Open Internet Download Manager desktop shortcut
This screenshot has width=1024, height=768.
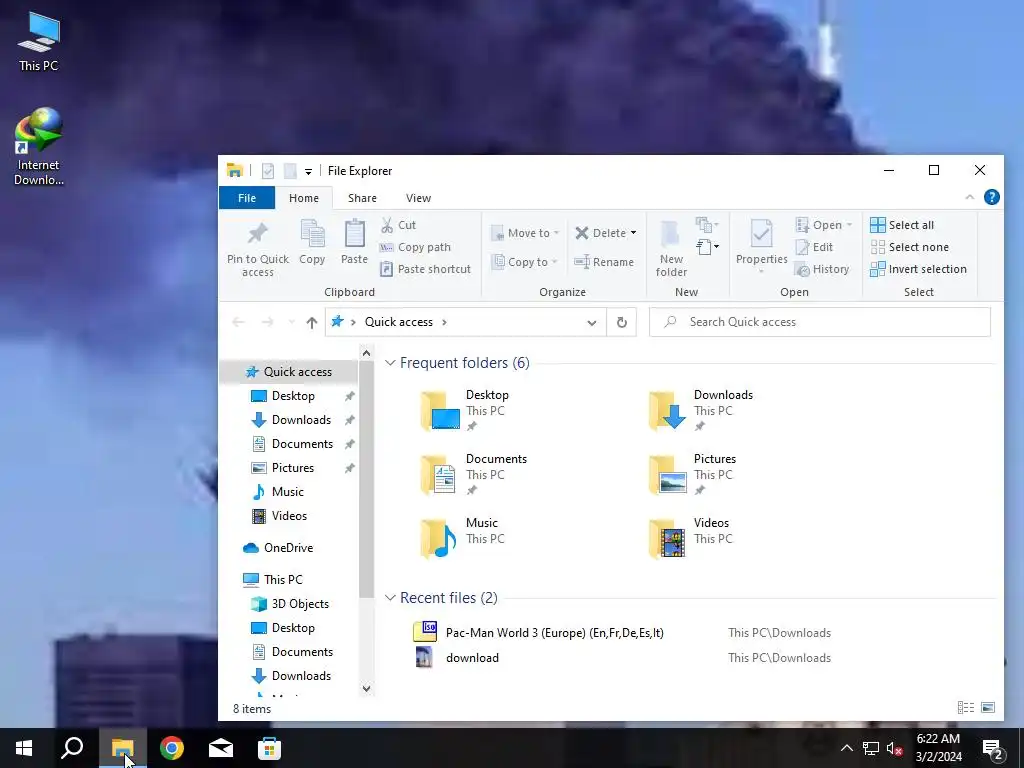click(x=39, y=147)
